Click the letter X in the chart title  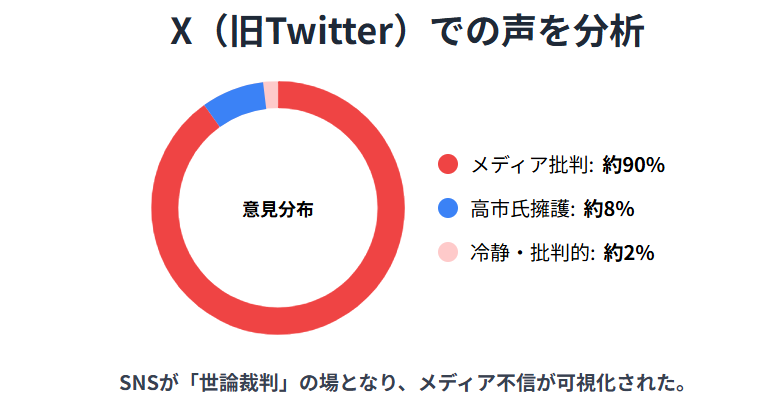181,32
